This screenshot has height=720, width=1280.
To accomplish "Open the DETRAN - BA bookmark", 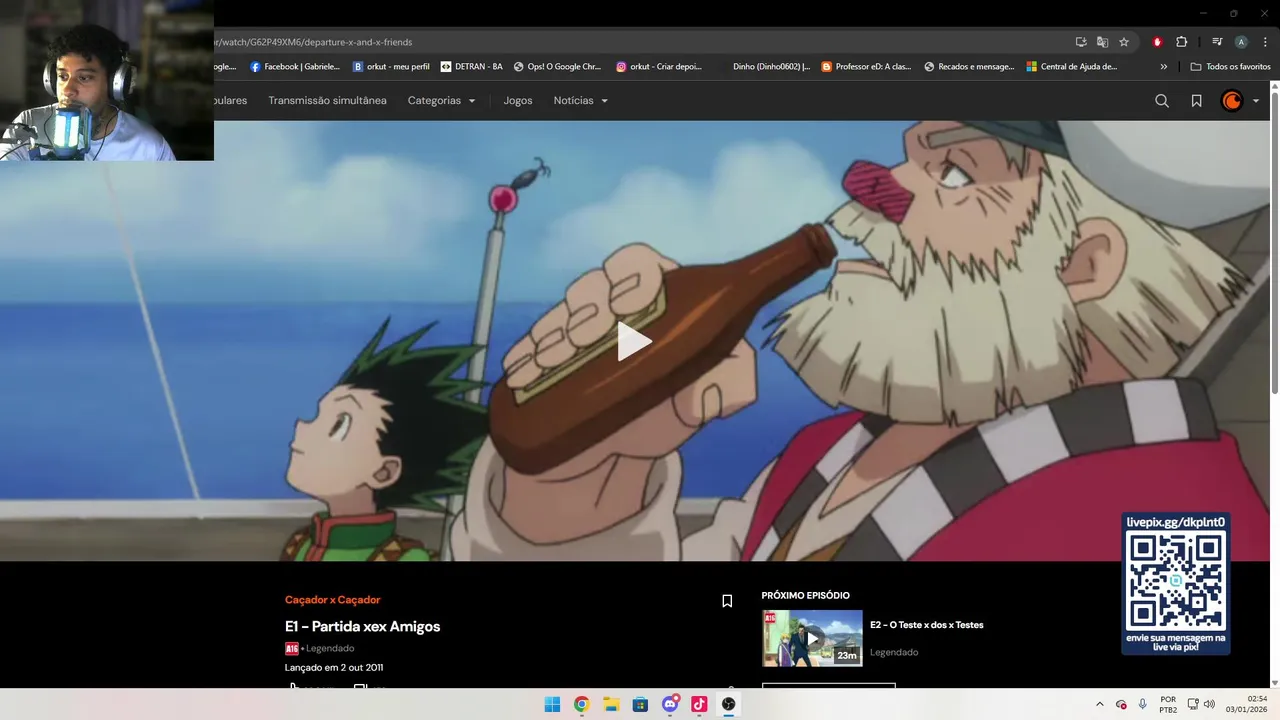I will tap(472, 67).
